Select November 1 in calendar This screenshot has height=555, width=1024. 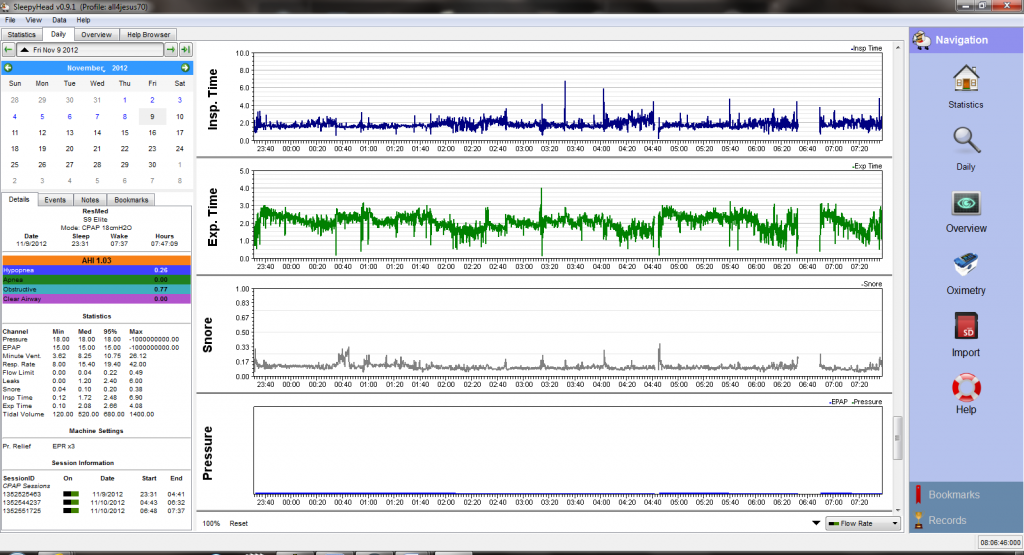pyautogui.click(x=125, y=101)
